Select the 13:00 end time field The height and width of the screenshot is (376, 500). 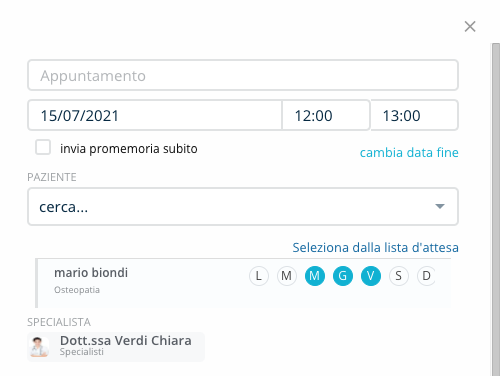tap(414, 115)
